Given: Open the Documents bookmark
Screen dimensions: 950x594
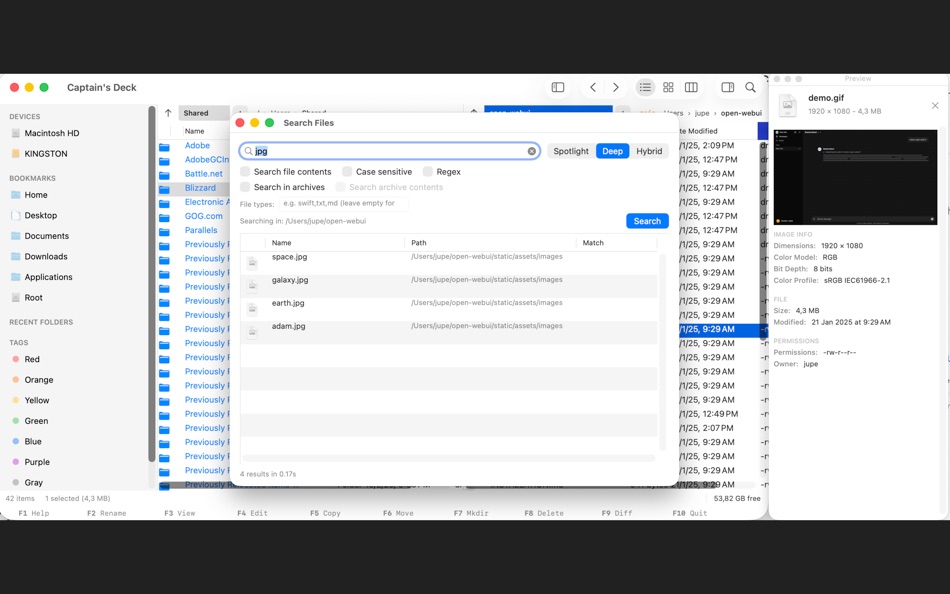Looking at the screenshot, I should [x=40, y=236].
